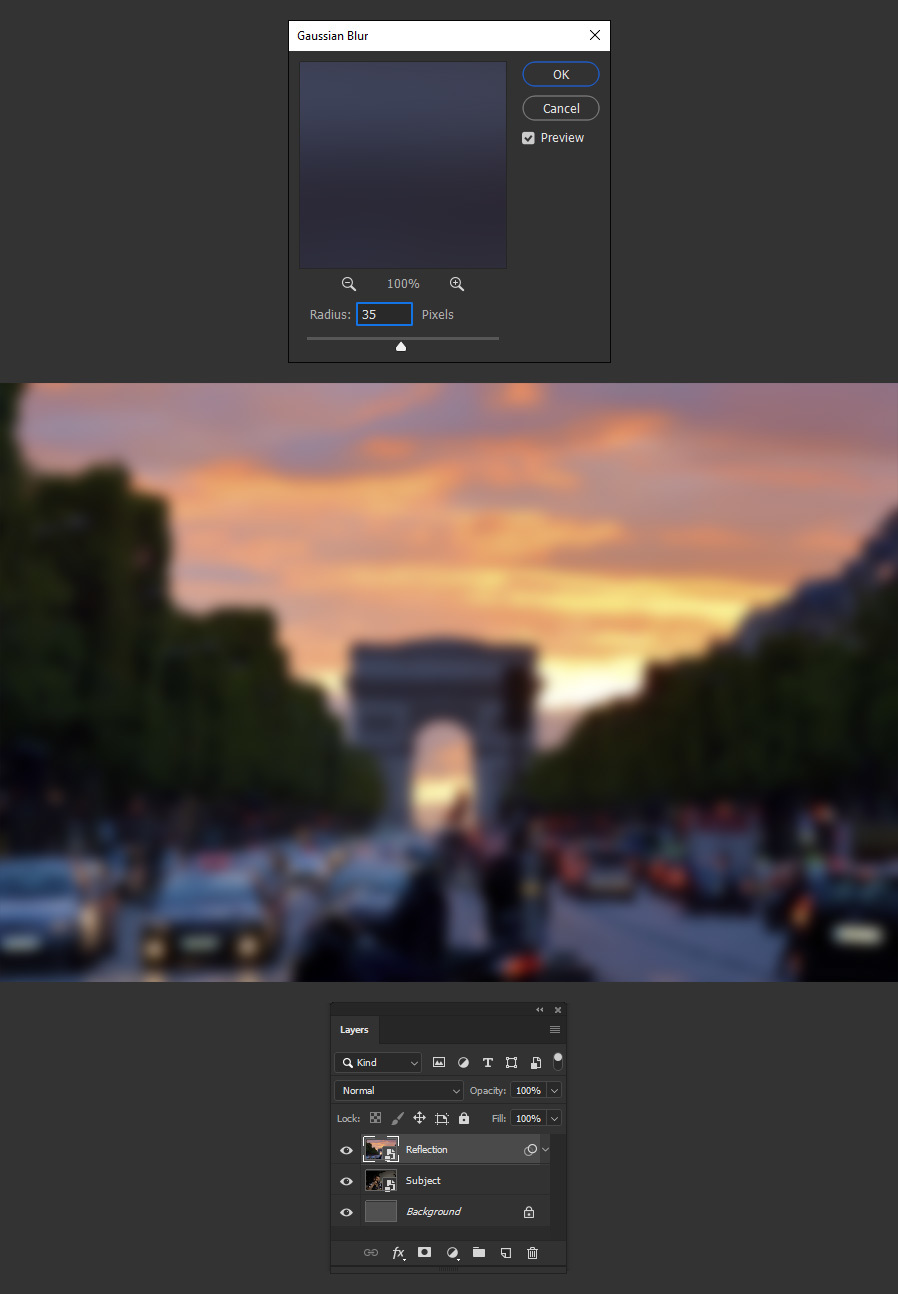The image size is (898, 1294).
Task: Uncheck the Preview checkbox
Action: tap(528, 138)
